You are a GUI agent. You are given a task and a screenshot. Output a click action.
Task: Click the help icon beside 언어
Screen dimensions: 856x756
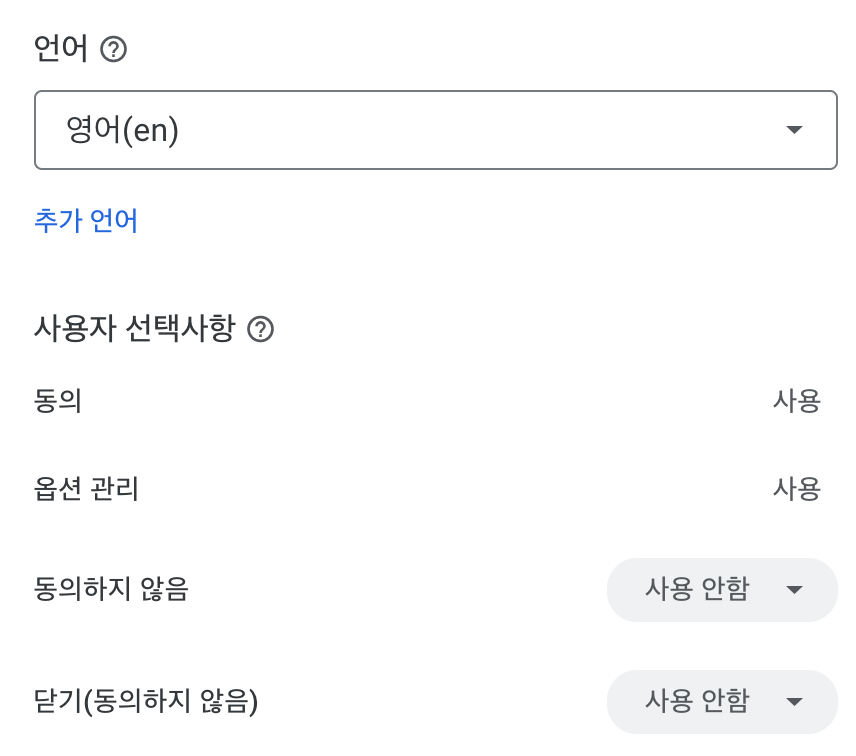click(x=114, y=49)
